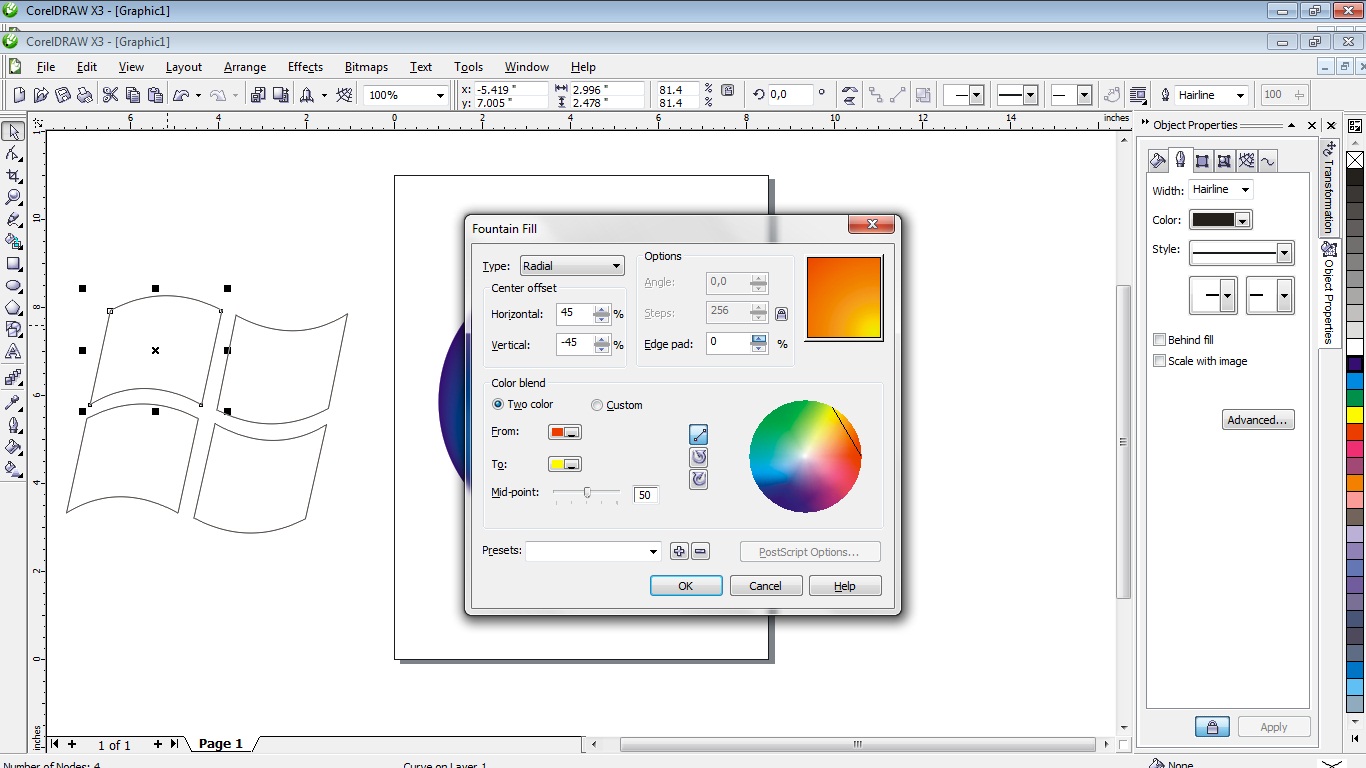Click Cancel in Fountain Fill dialog

[766, 586]
